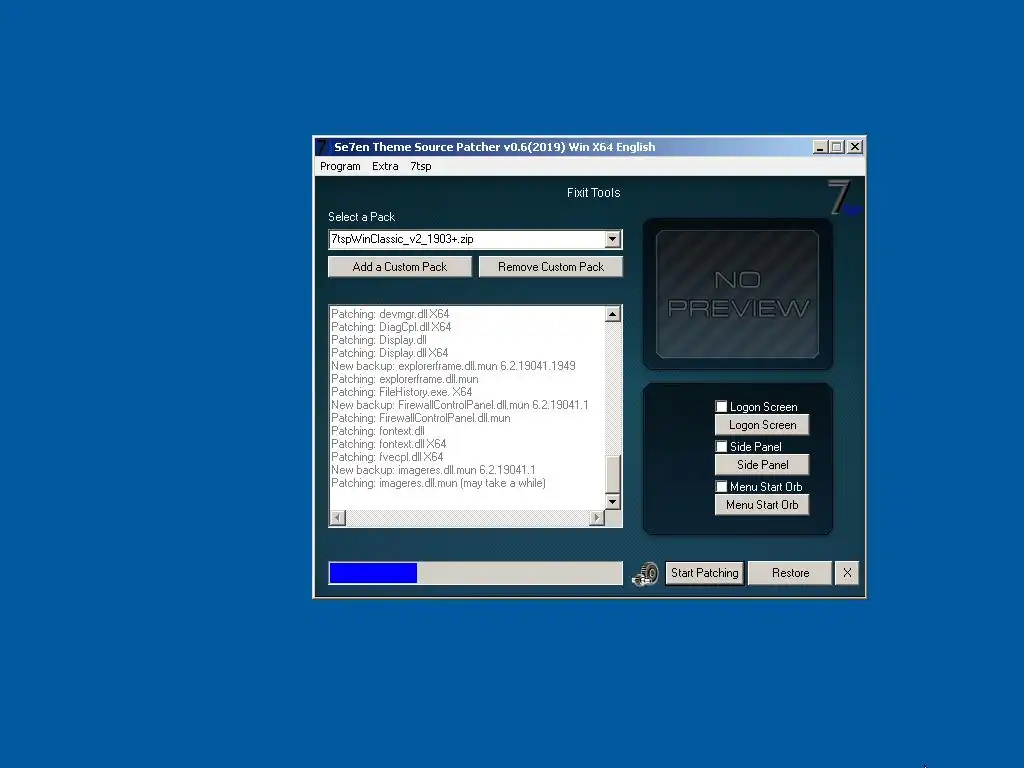Image resolution: width=1024 pixels, height=768 pixels.
Task: Click the Menu Start Orb button
Action: tap(762, 505)
